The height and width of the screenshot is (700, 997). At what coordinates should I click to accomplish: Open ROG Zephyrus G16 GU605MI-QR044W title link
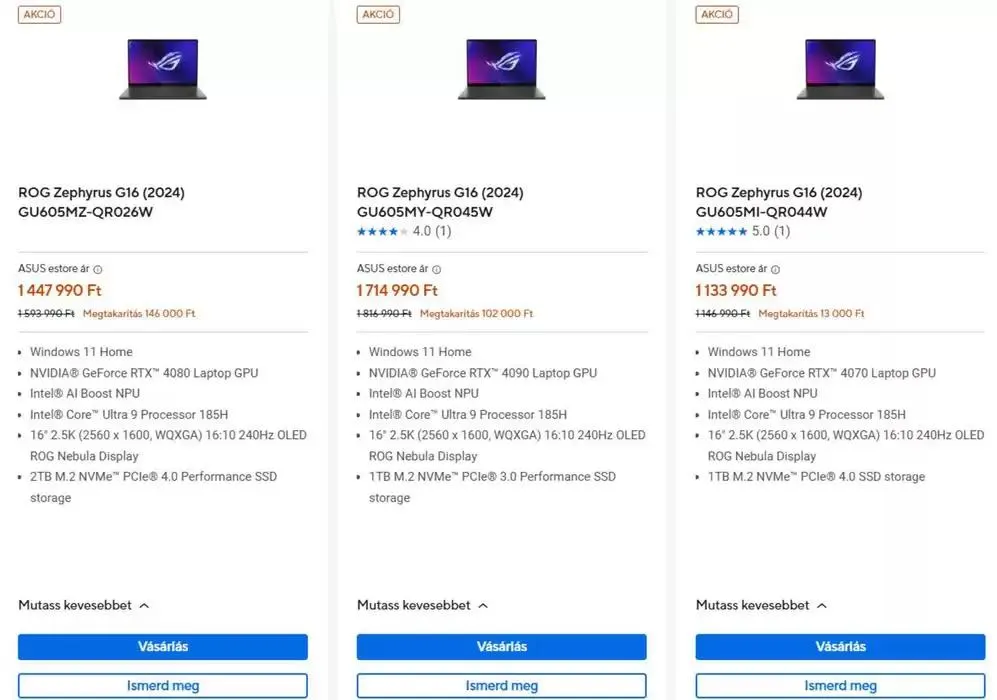tap(779, 202)
